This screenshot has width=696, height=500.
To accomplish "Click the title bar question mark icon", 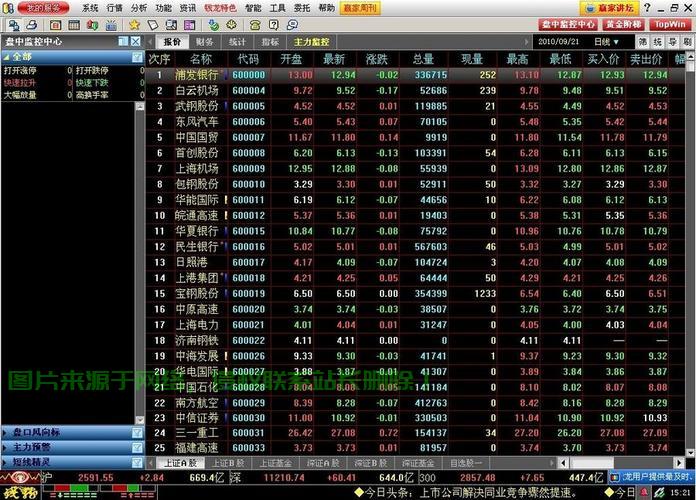I will pos(647,8).
